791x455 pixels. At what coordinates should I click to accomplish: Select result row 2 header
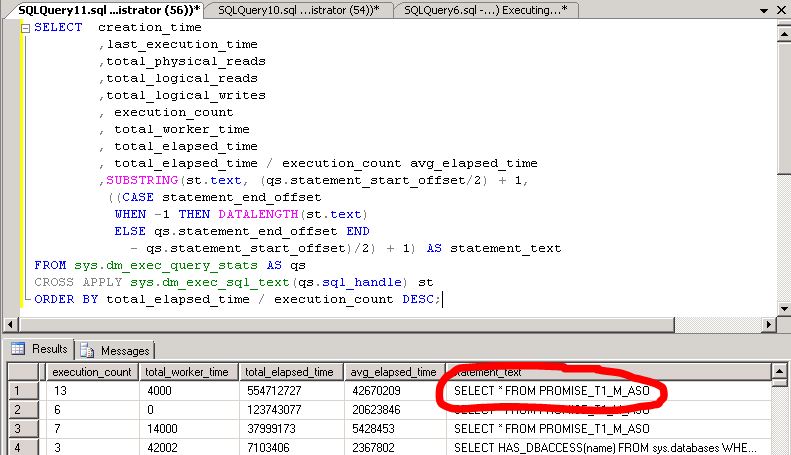click(x=23, y=410)
